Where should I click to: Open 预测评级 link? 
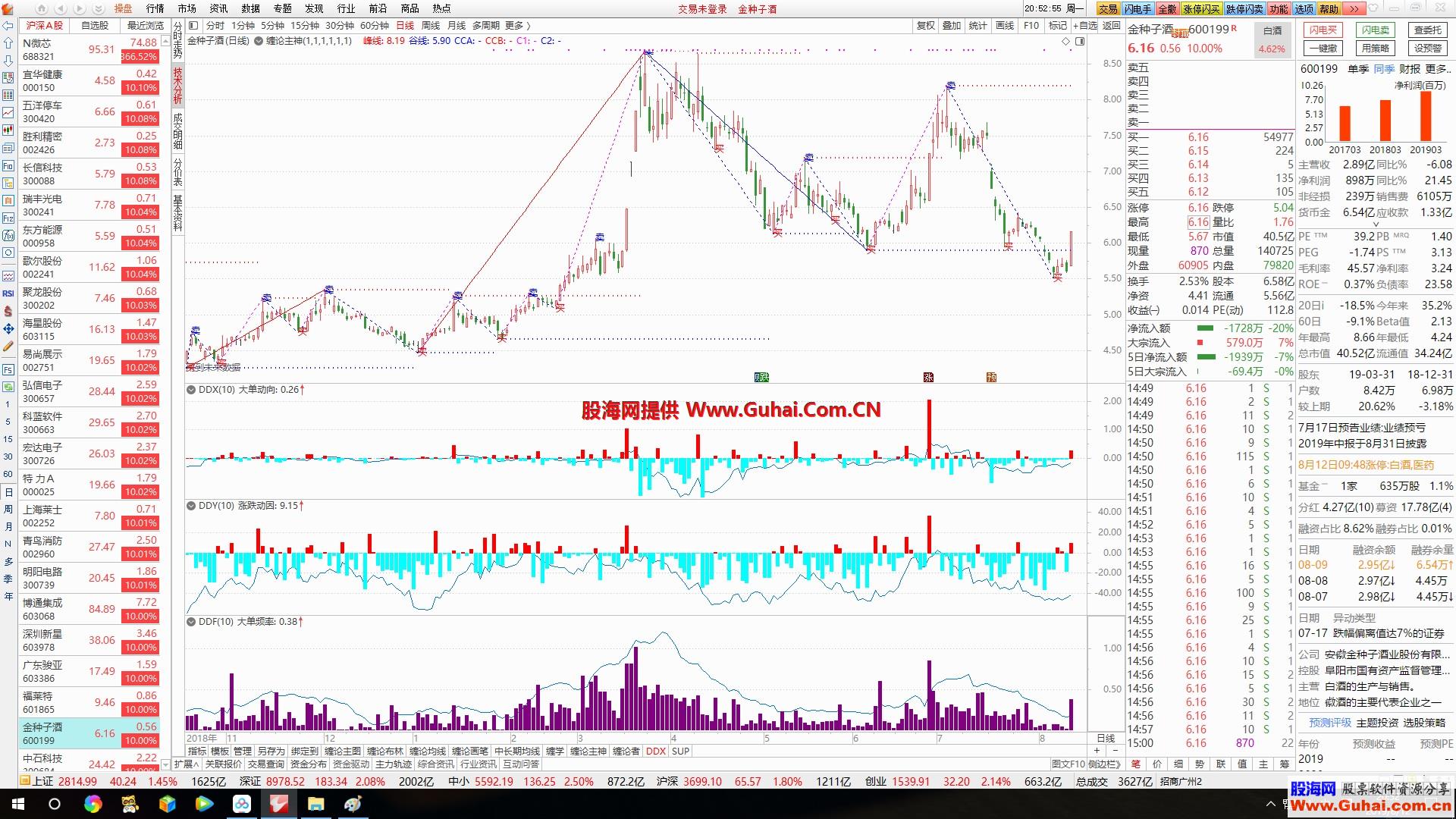coord(1330,723)
